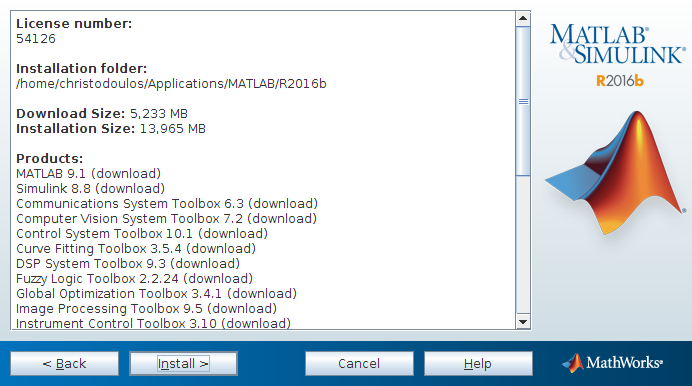Select Computer Vision System Toolbox 7.2 line

(166, 219)
